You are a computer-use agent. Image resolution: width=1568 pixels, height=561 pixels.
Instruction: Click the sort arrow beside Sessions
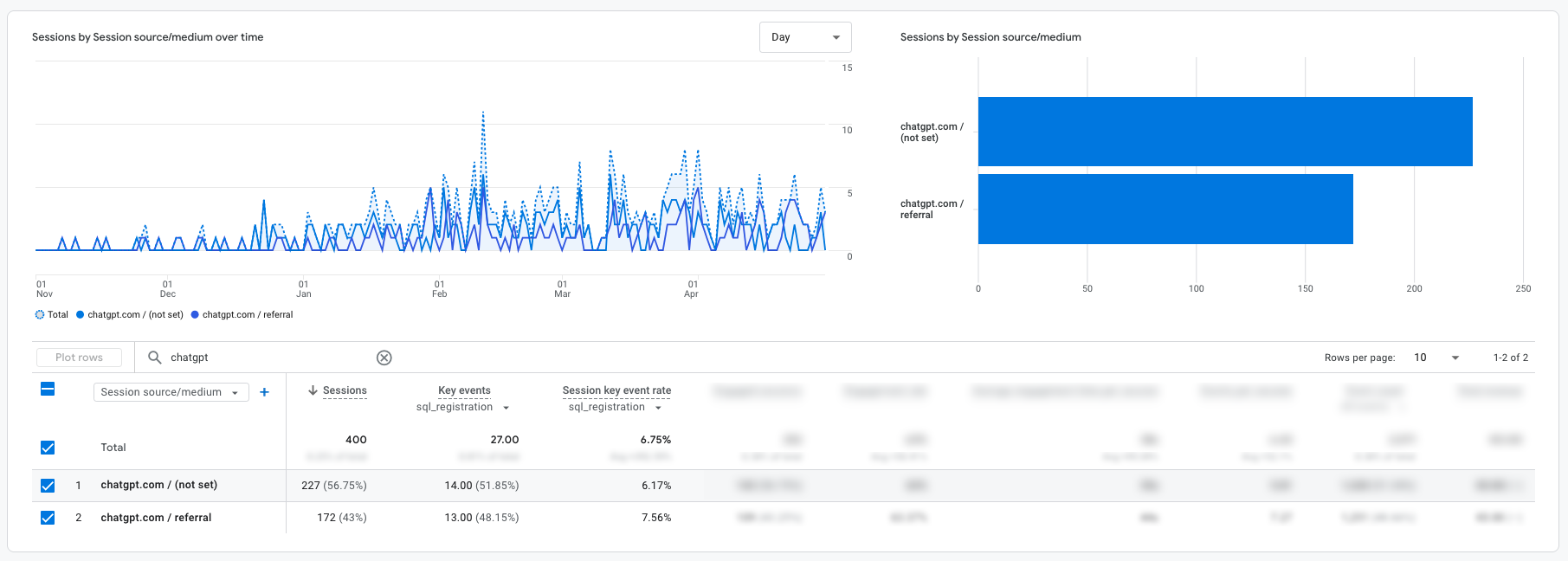[x=313, y=390]
